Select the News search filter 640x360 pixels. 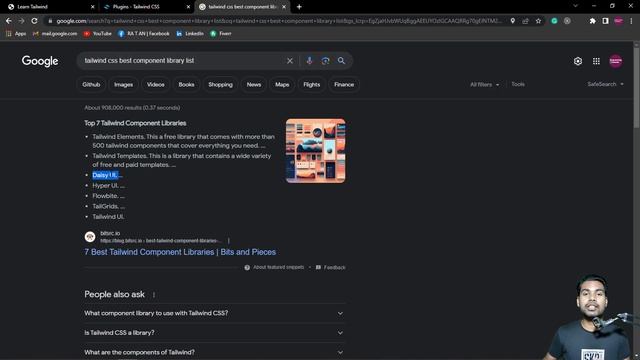click(x=253, y=84)
